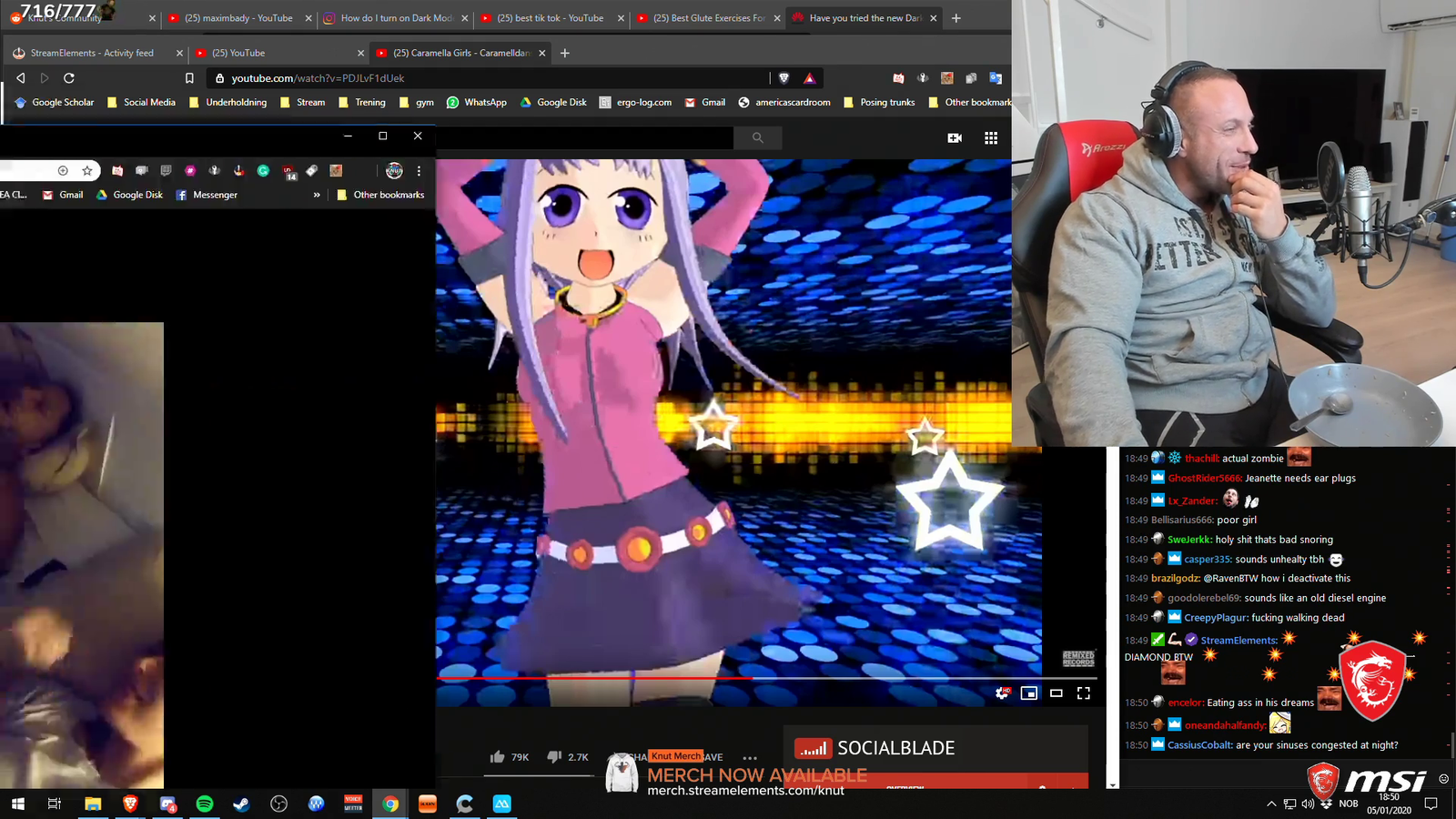The height and width of the screenshot is (819, 1456).
Task: Show hidden system tray icons
Action: 1271,804
